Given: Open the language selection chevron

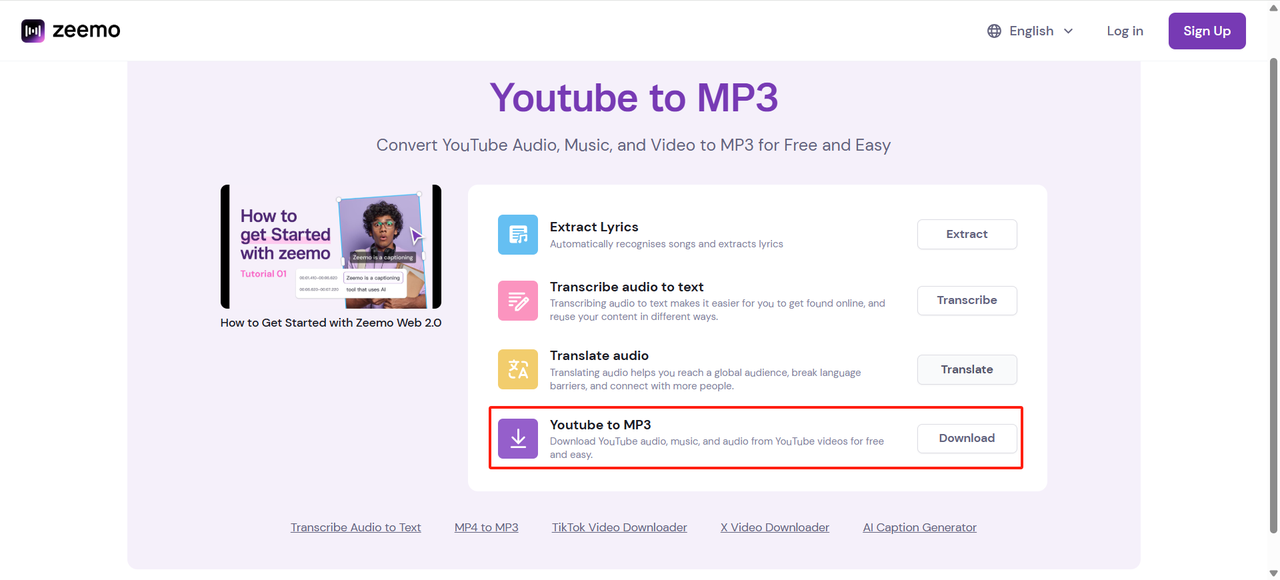Looking at the screenshot, I should tap(1068, 31).
